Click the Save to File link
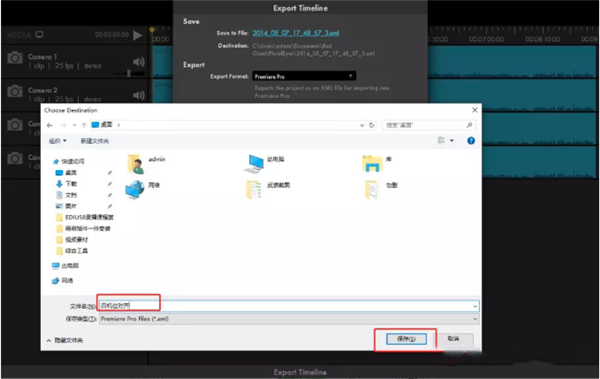The width and height of the screenshot is (600, 379). [x=295, y=33]
